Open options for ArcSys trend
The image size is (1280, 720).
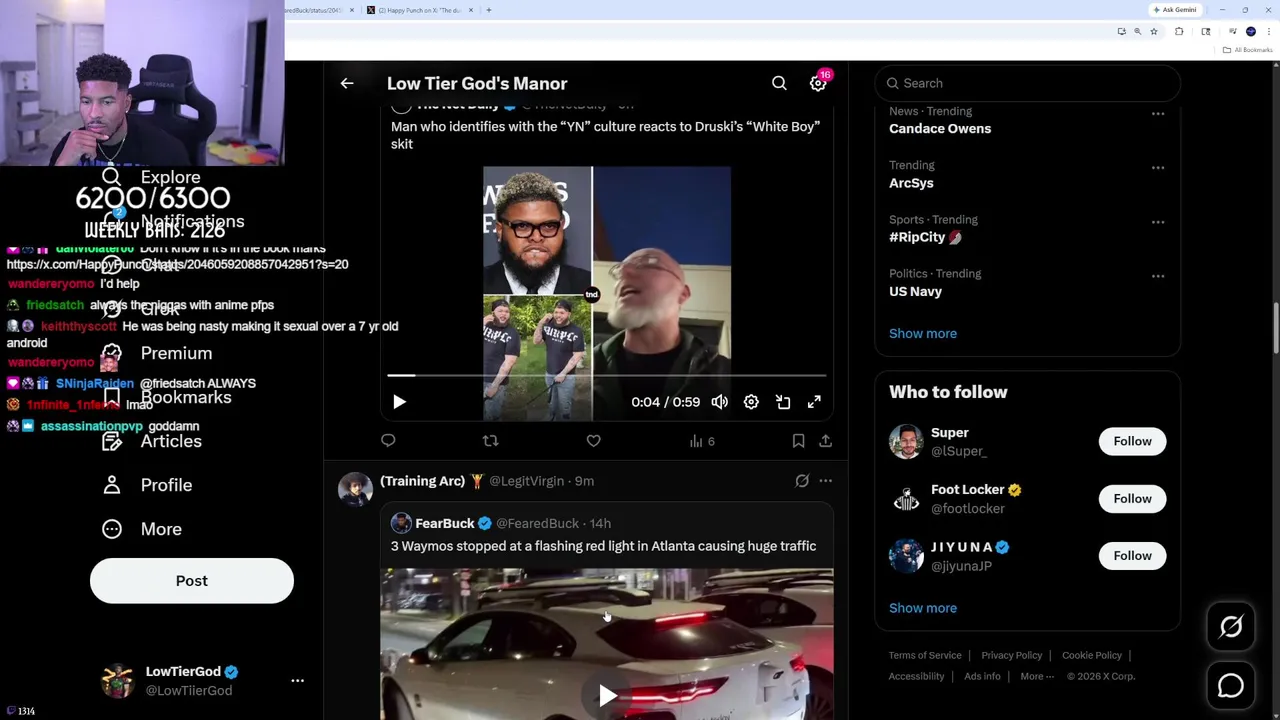pos(1158,168)
